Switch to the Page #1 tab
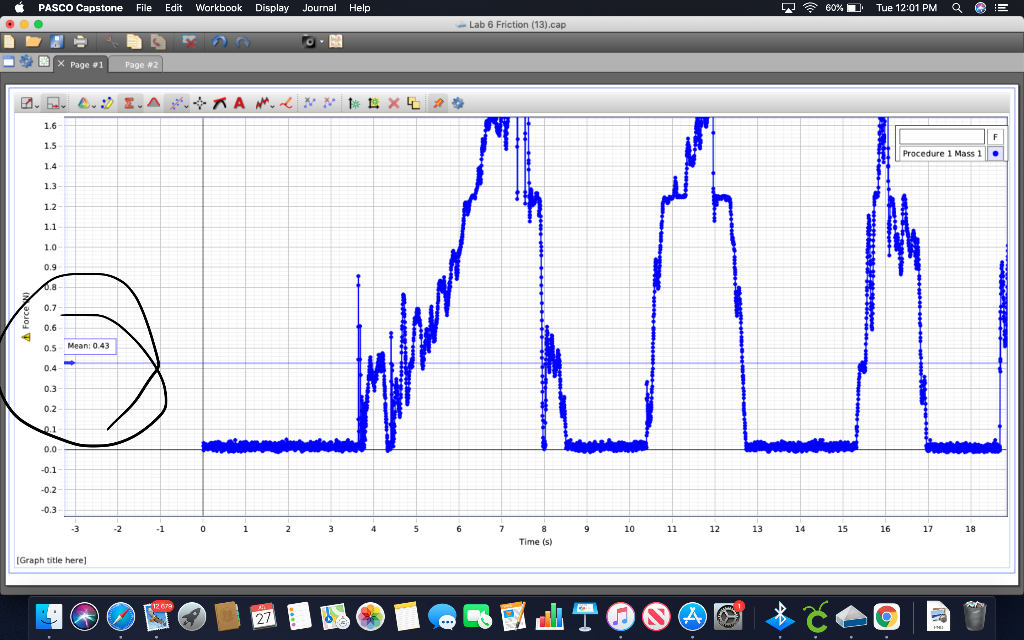Viewport: 1024px width, 640px height. click(87, 65)
